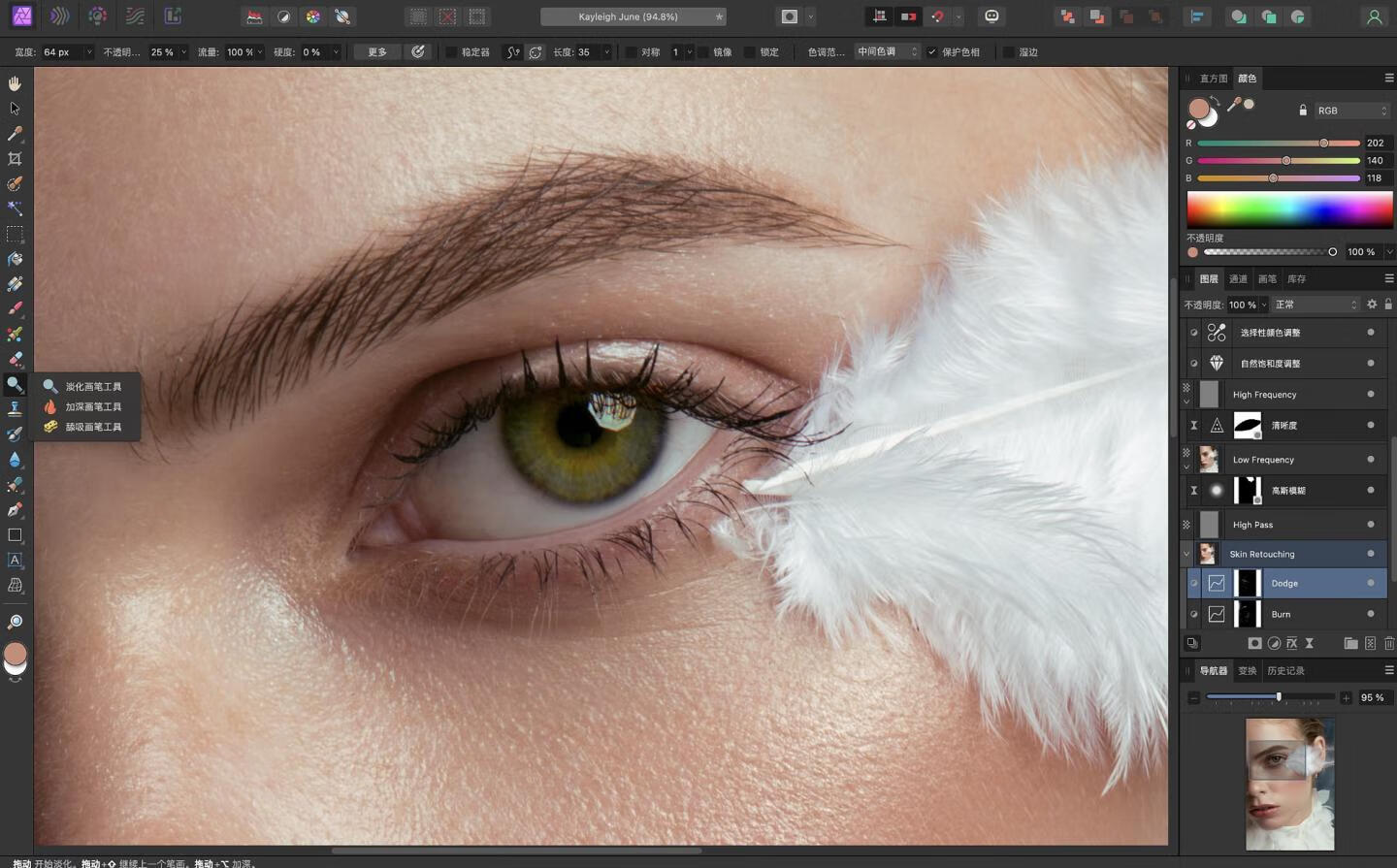
Task: Open the 中间色调 tonal range dropdown
Action: (887, 52)
